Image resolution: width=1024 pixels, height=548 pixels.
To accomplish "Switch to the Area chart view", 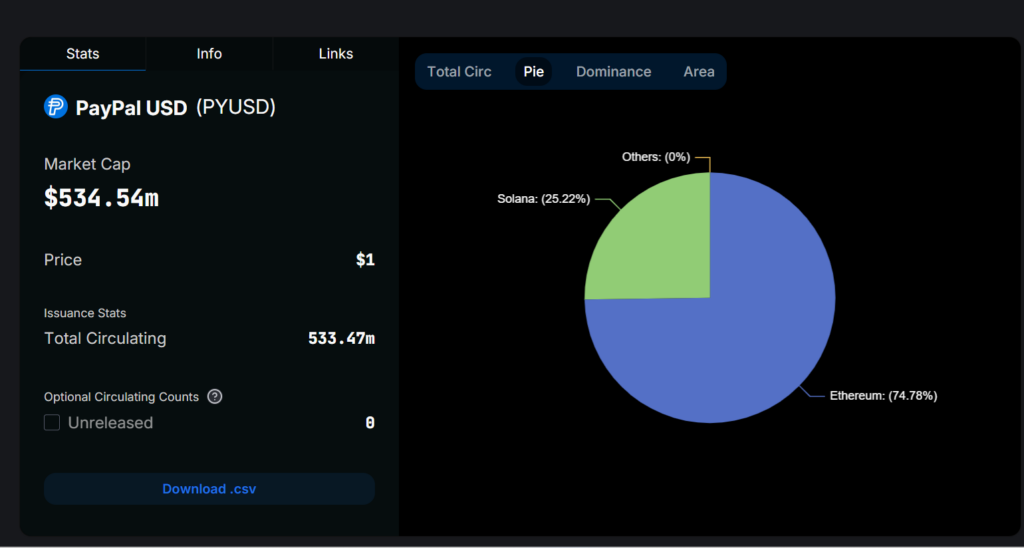I will (699, 72).
